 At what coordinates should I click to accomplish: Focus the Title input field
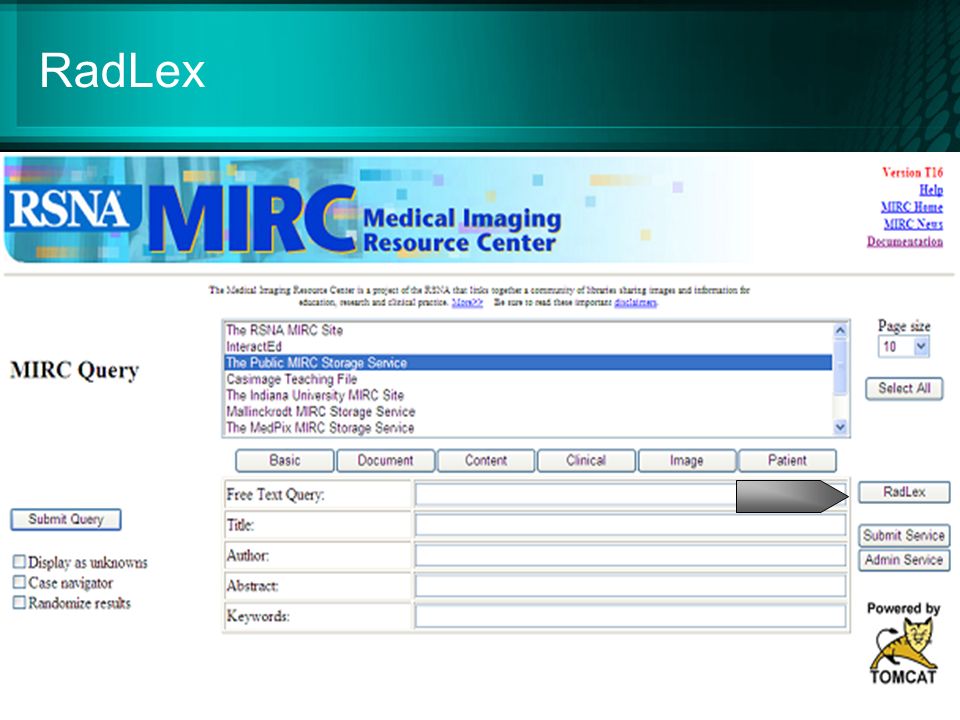point(631,525)
